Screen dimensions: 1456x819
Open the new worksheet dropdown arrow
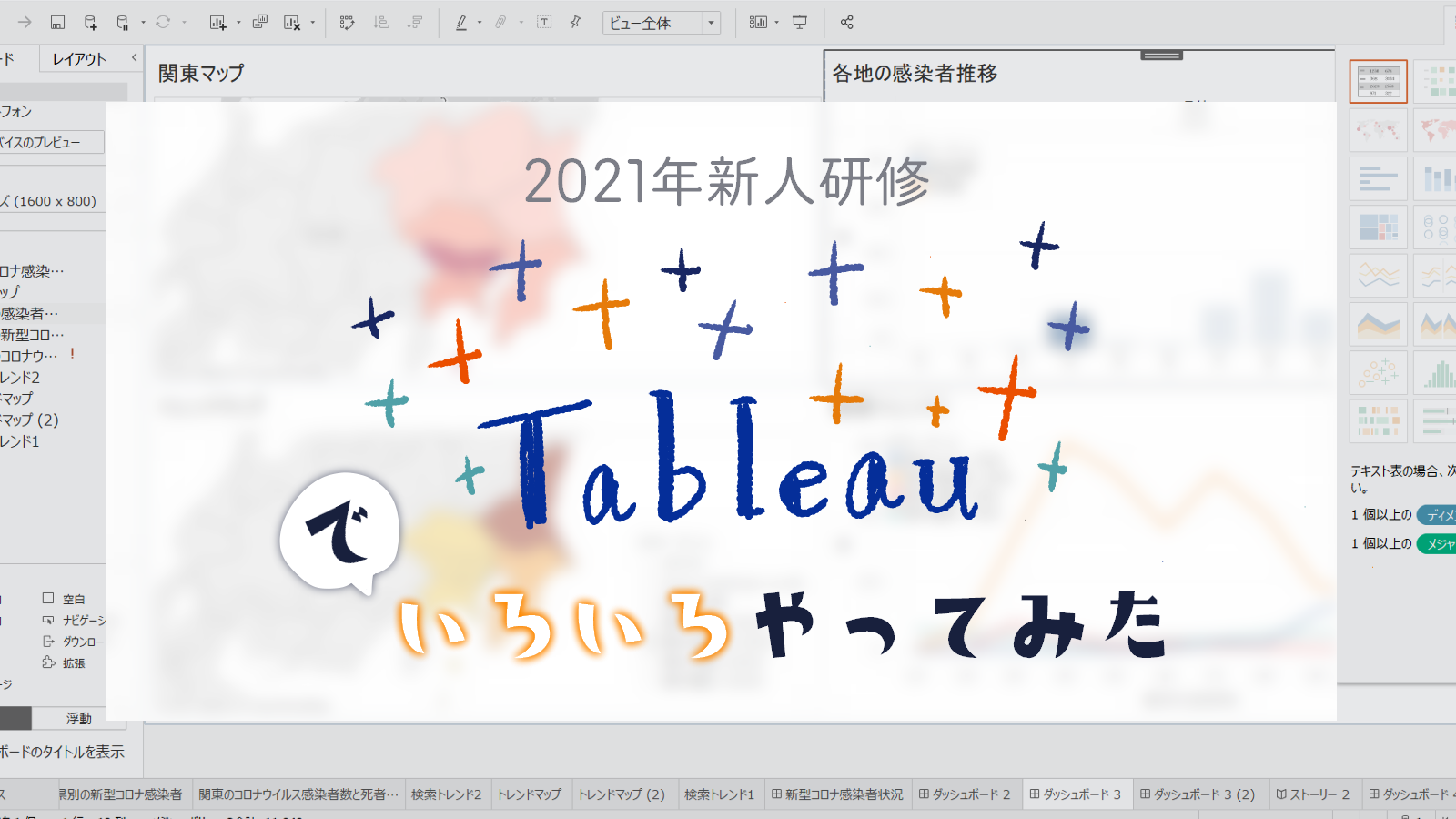[238, 22]
